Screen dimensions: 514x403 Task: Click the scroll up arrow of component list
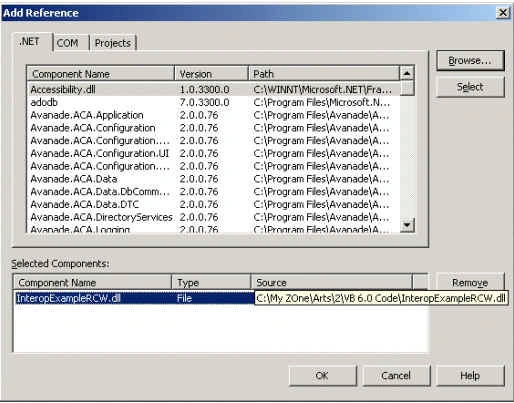pyautogui.click(x=407, y=73)
